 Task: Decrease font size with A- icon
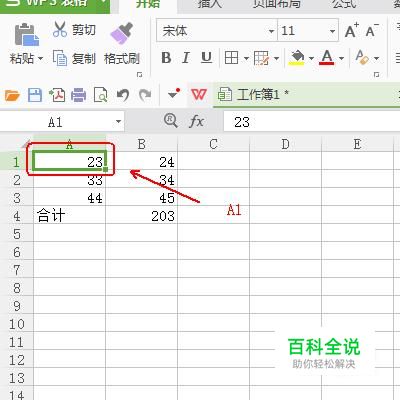(372, 31)
